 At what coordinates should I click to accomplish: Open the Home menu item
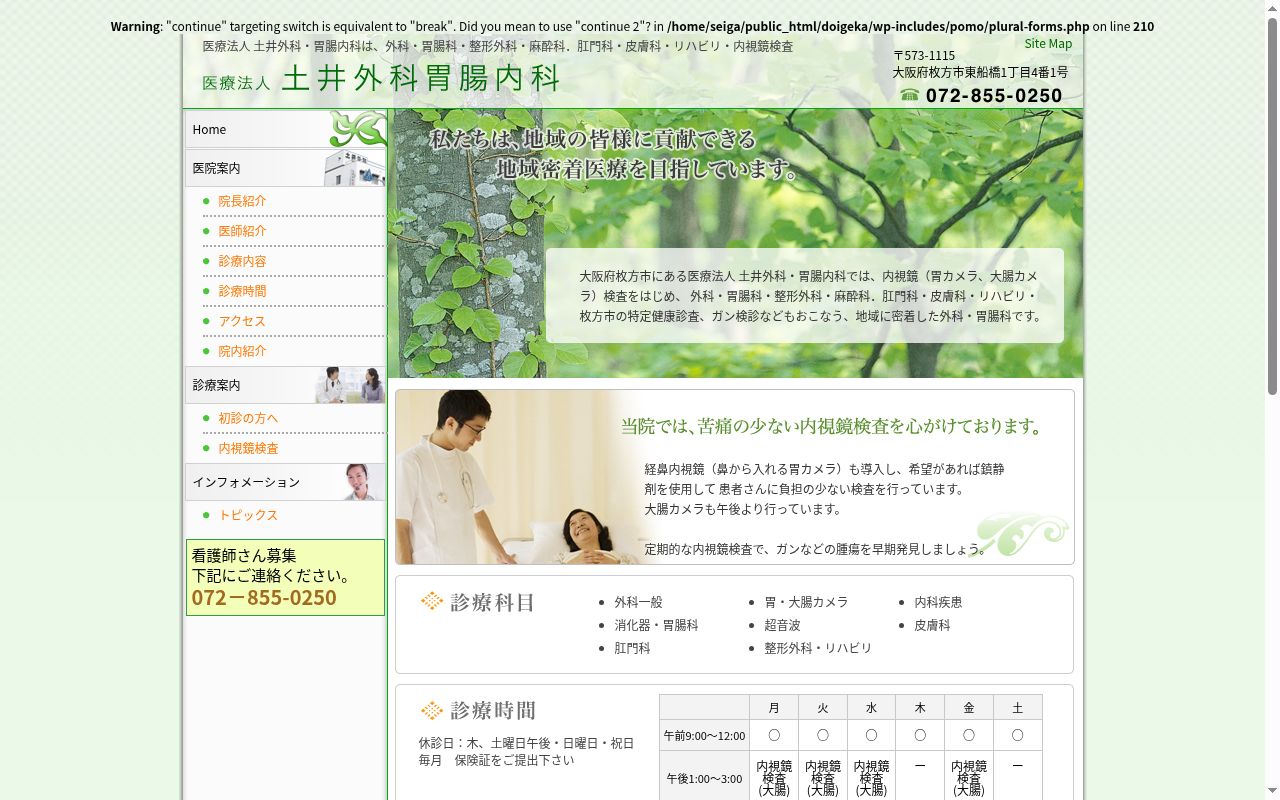[285, 130]
